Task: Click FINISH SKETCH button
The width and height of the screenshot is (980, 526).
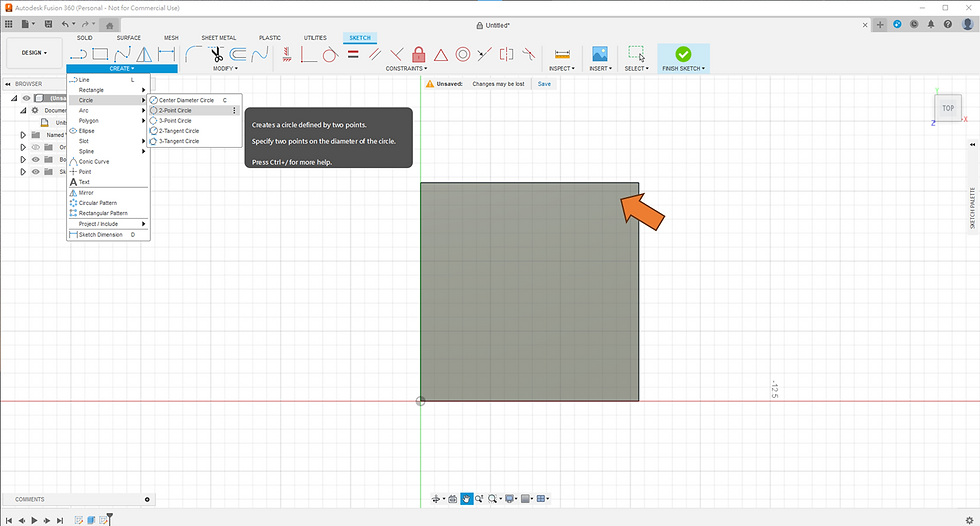Action: click(x=683, y=58)
